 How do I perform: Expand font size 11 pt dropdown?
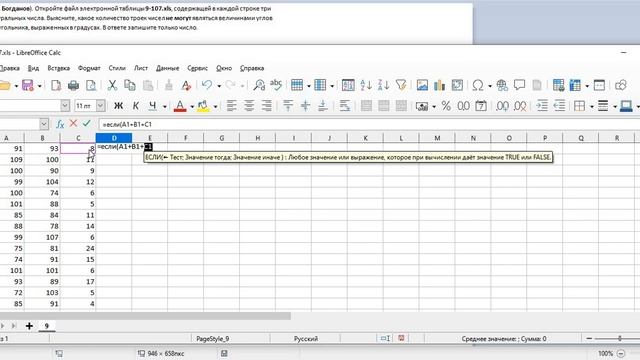tap(100, 106)
